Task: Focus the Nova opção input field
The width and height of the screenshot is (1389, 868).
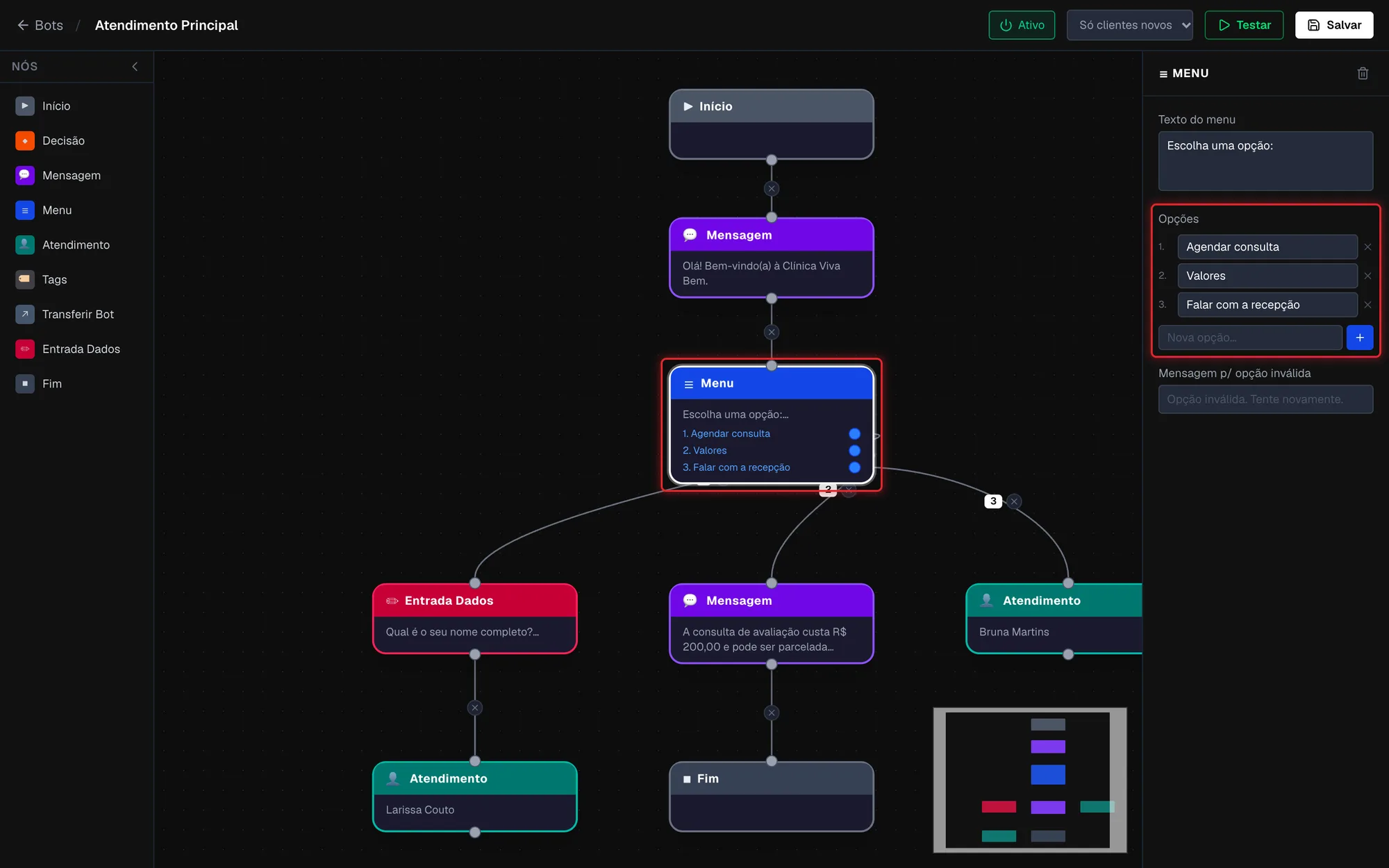Action: (1250, 337)
